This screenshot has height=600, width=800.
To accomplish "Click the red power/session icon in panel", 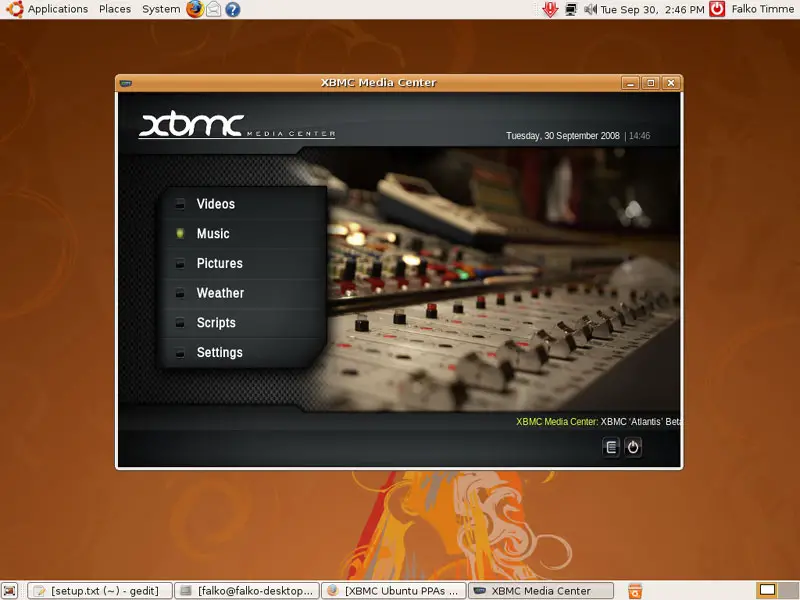I will 717,9.
